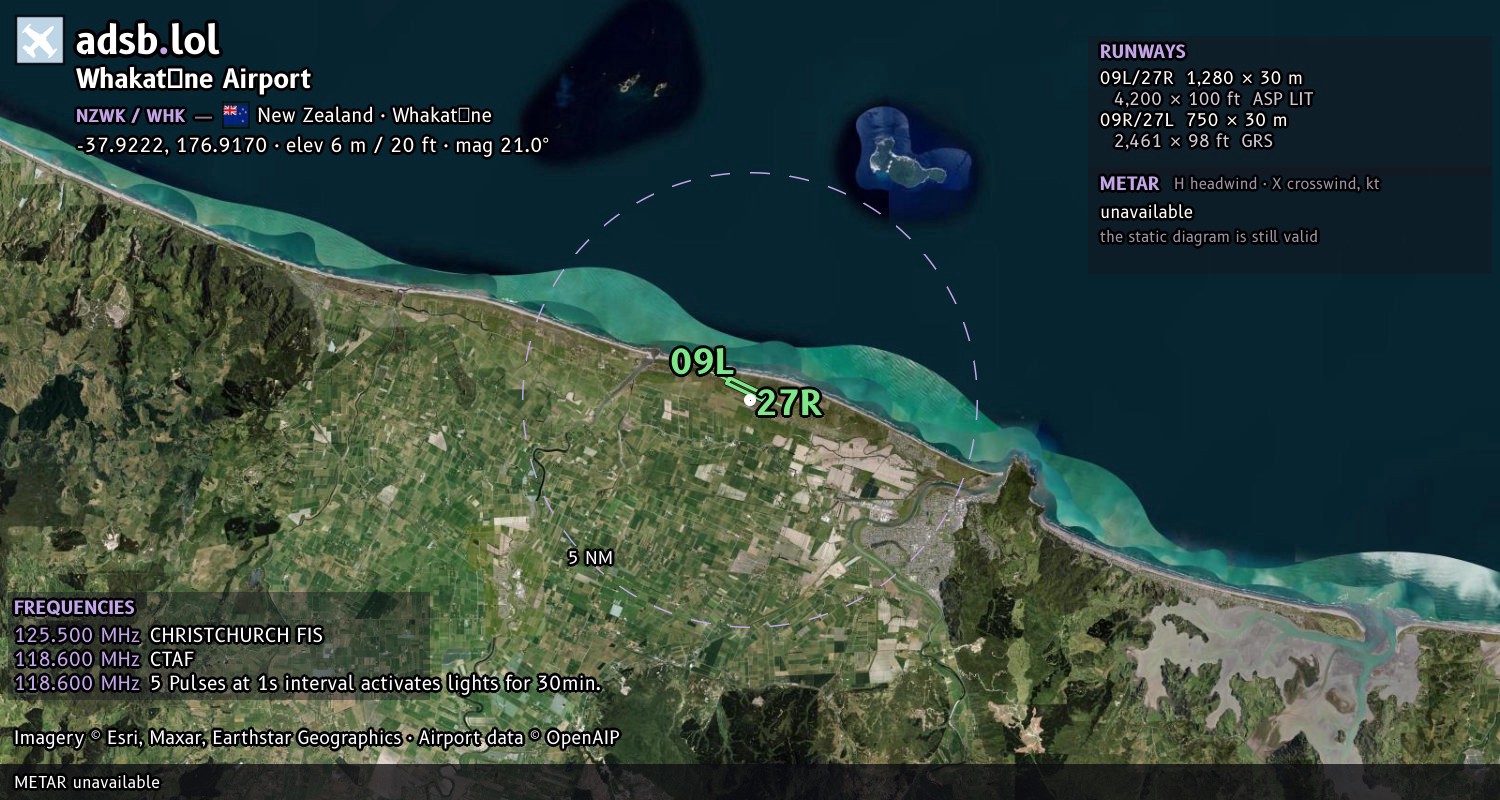The height and width of the screenshot is (800, 1500).
Task: Click the METAR panel heading
Action: 1129,184
